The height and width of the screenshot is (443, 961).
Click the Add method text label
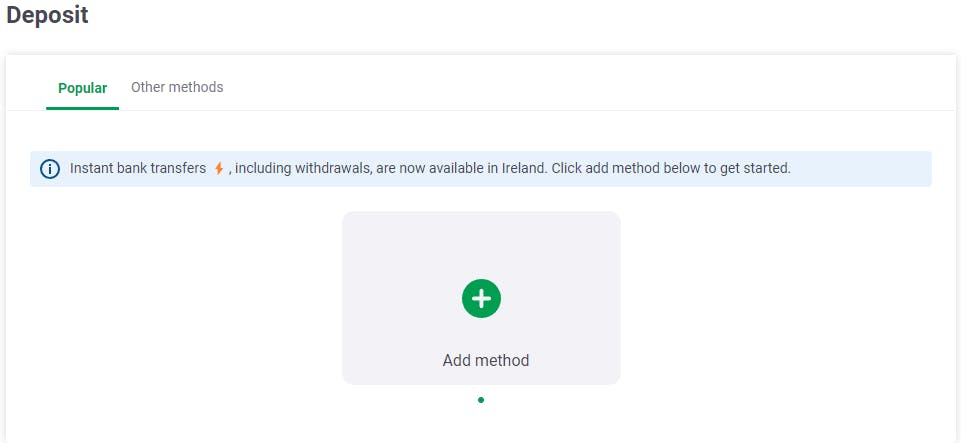click(x=486, y=360)
